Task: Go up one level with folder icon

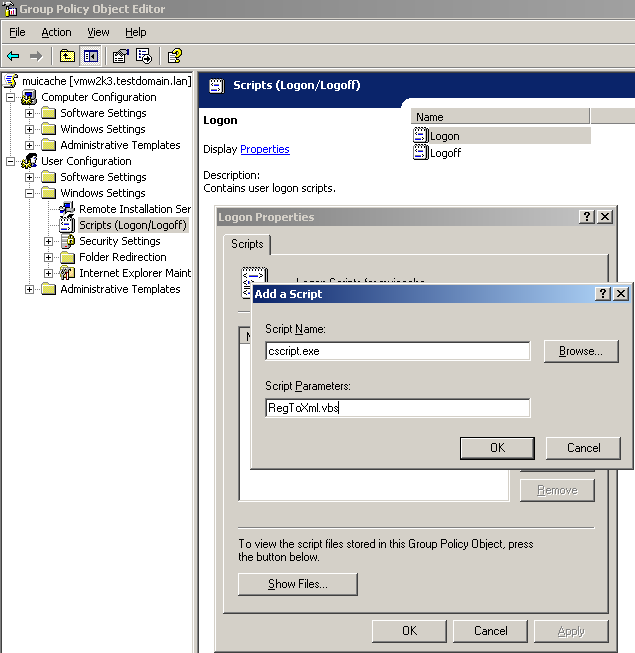Action: pos(67,56)
